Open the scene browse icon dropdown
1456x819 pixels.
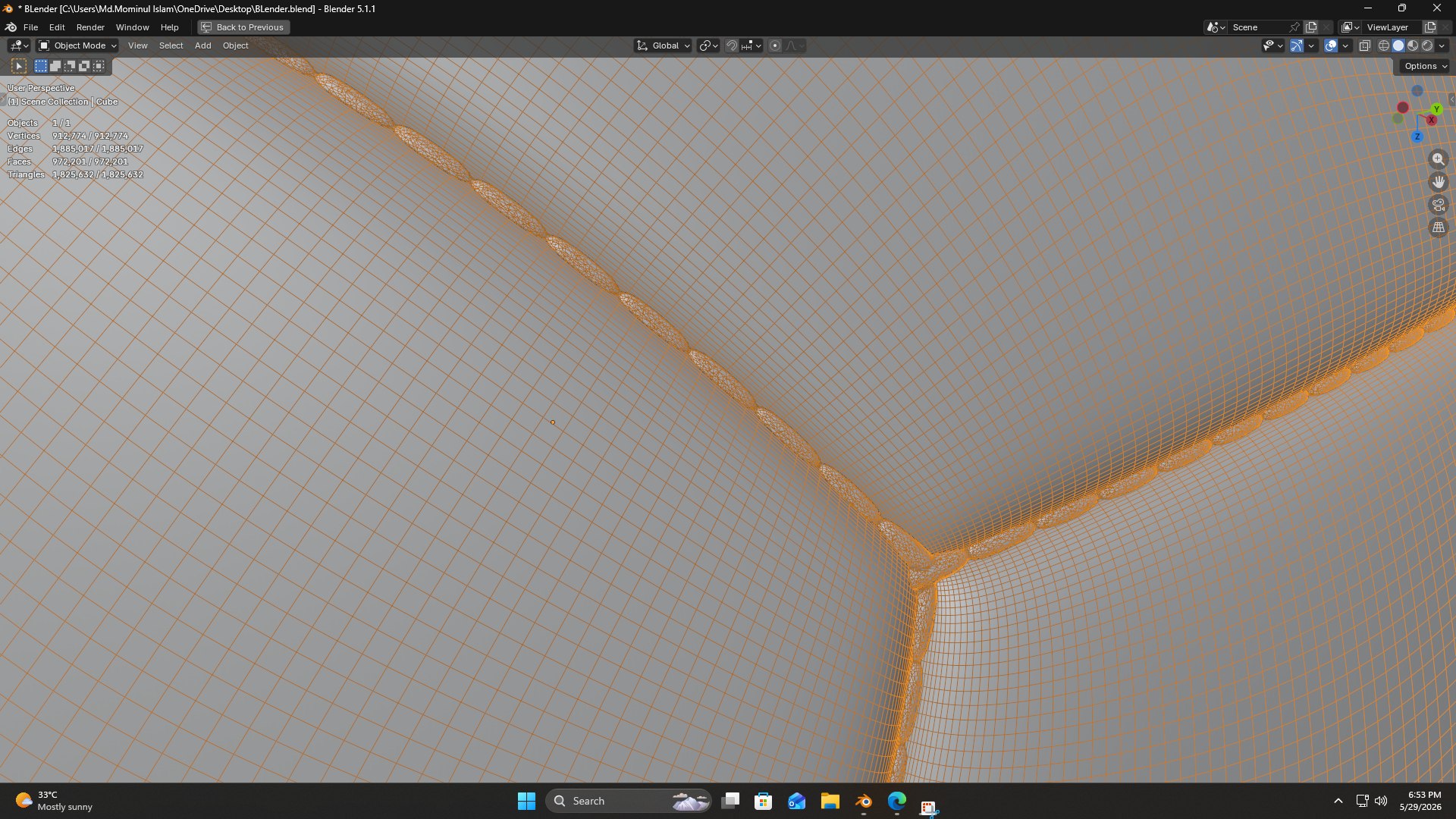click(x=1216, y=27)
